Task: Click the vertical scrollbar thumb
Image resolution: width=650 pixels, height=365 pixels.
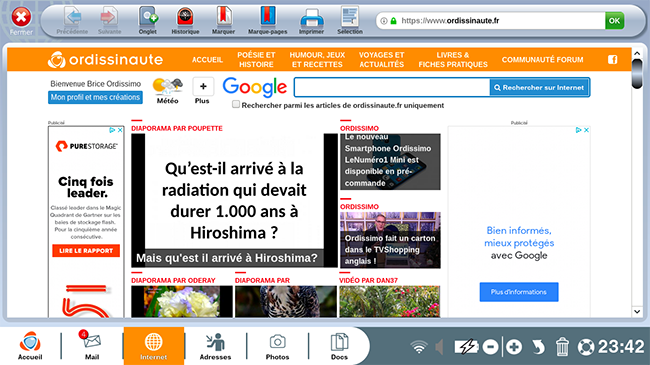Action: [637, 74]
